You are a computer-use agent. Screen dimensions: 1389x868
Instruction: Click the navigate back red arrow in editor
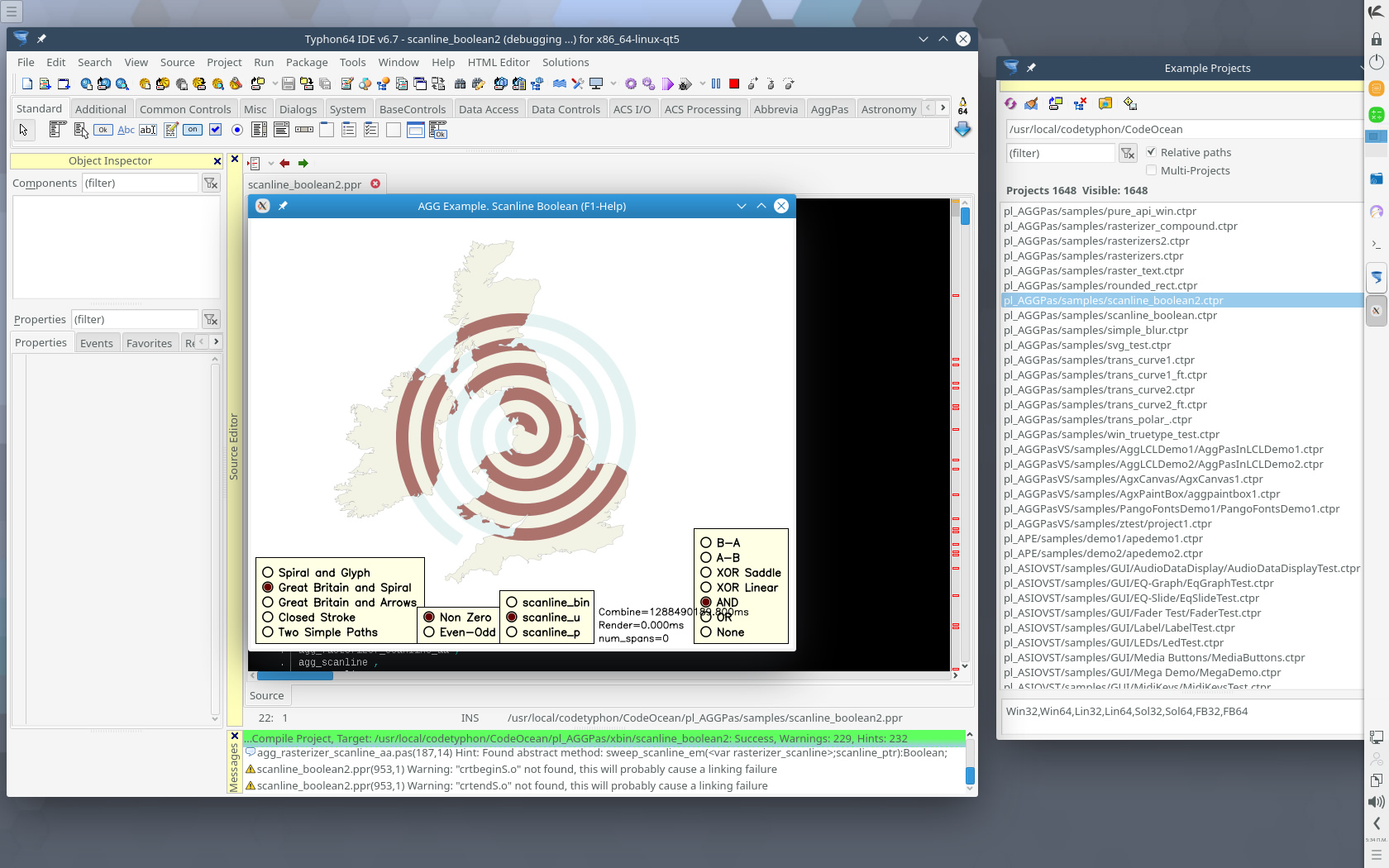(284, 164)
